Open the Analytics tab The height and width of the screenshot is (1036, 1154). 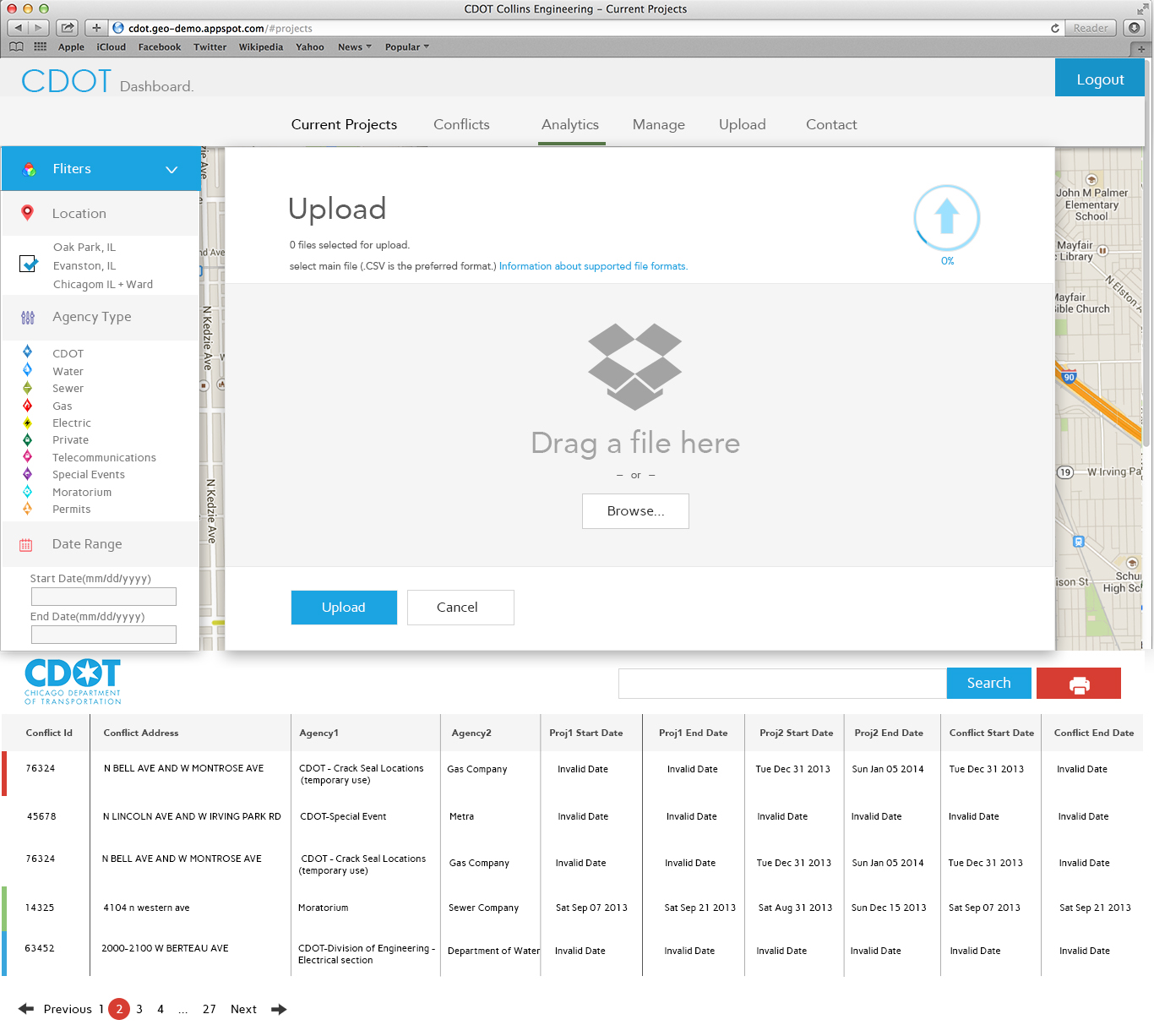[570, 124]
